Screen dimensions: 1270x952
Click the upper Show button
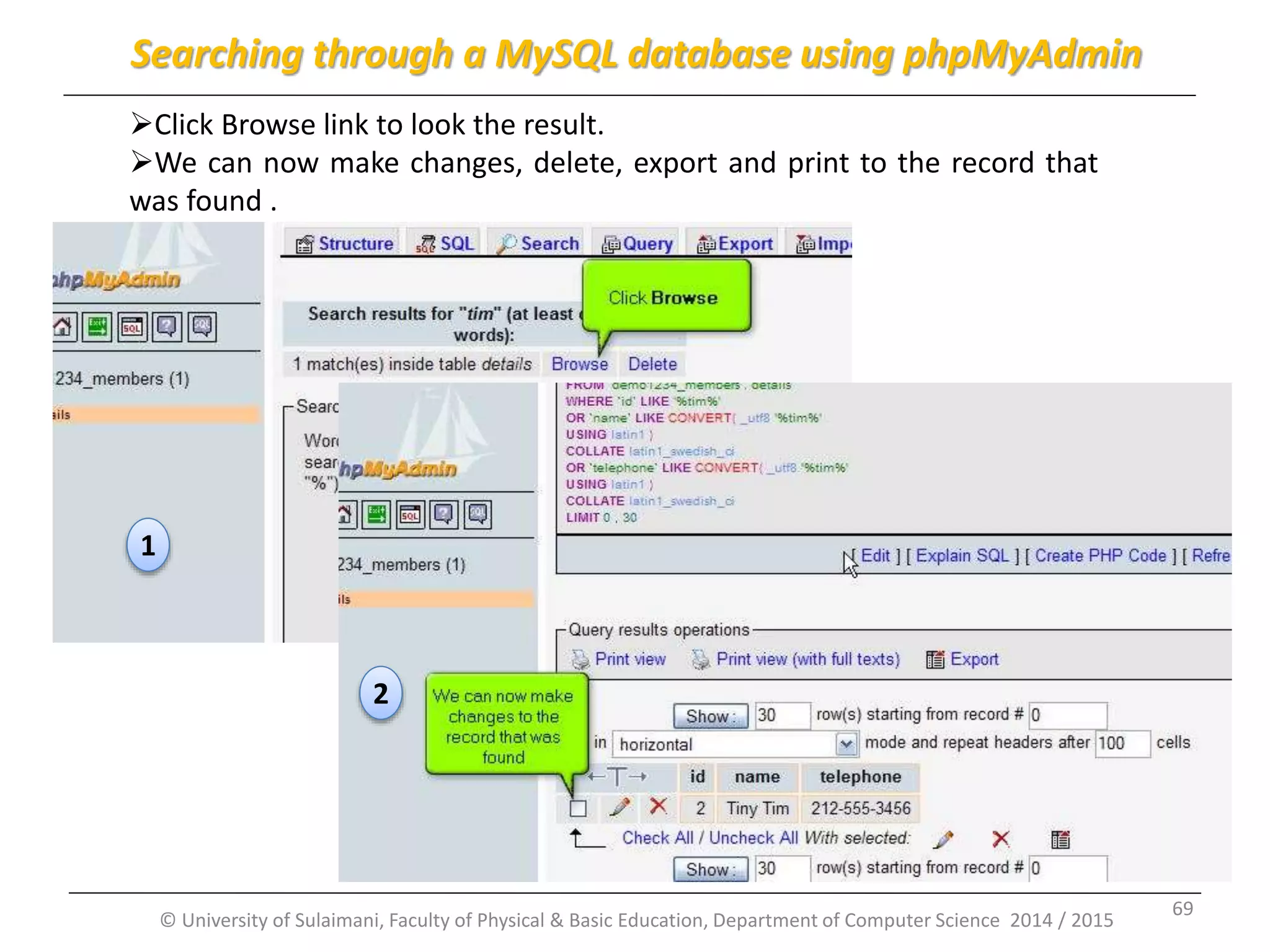pyautogui.click(x=711, y=716)
